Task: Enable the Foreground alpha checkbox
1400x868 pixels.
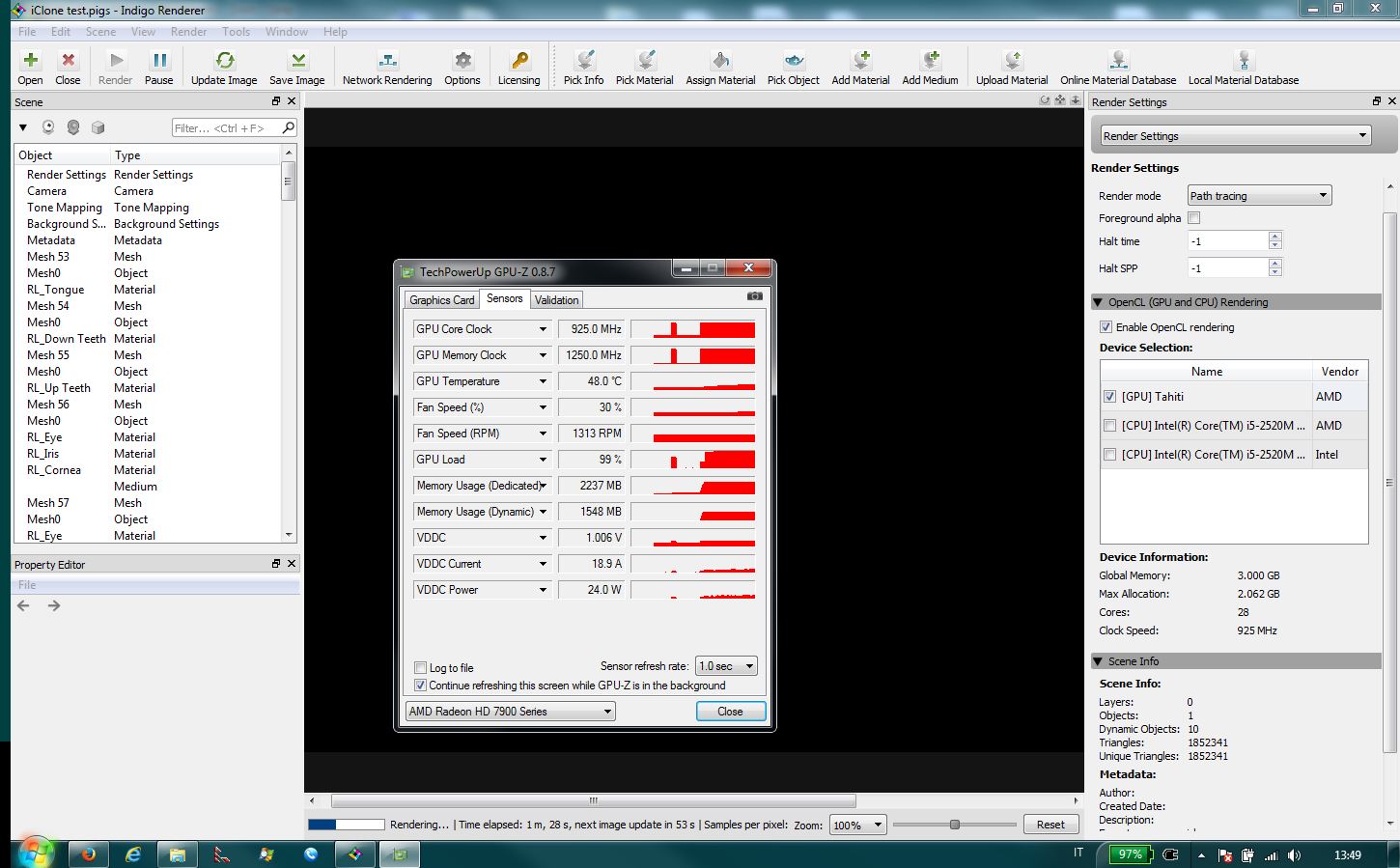Action: [x=1194, y=218]
